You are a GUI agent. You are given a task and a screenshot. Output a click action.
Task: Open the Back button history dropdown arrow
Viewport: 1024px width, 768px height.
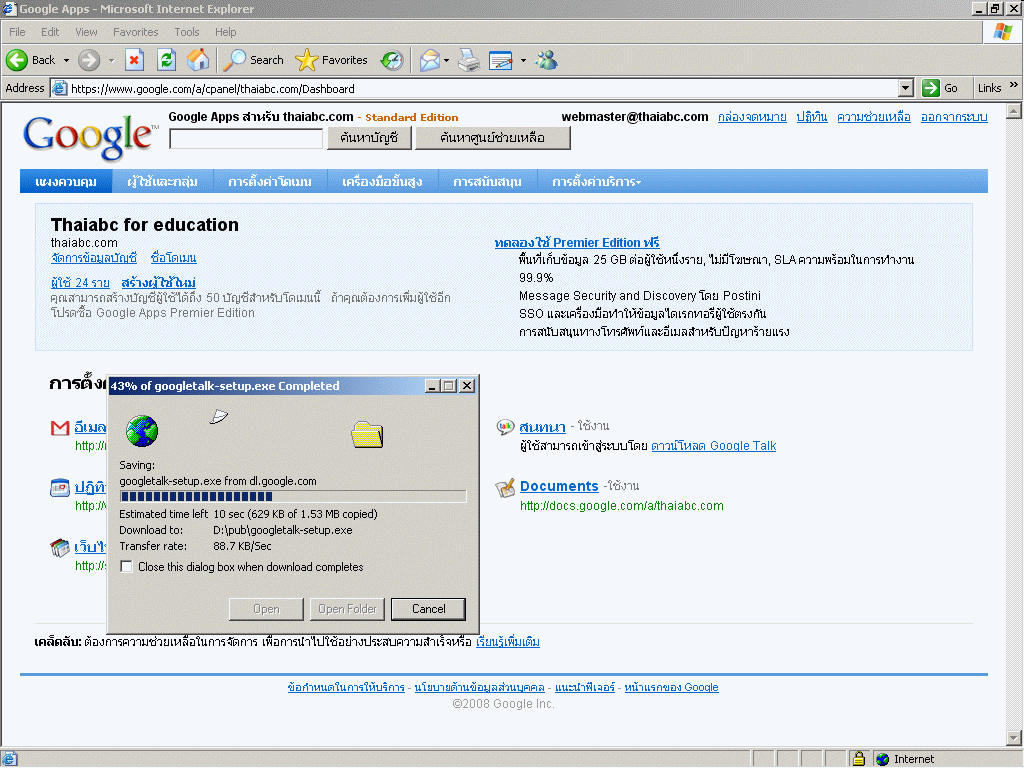coord(66,60)
